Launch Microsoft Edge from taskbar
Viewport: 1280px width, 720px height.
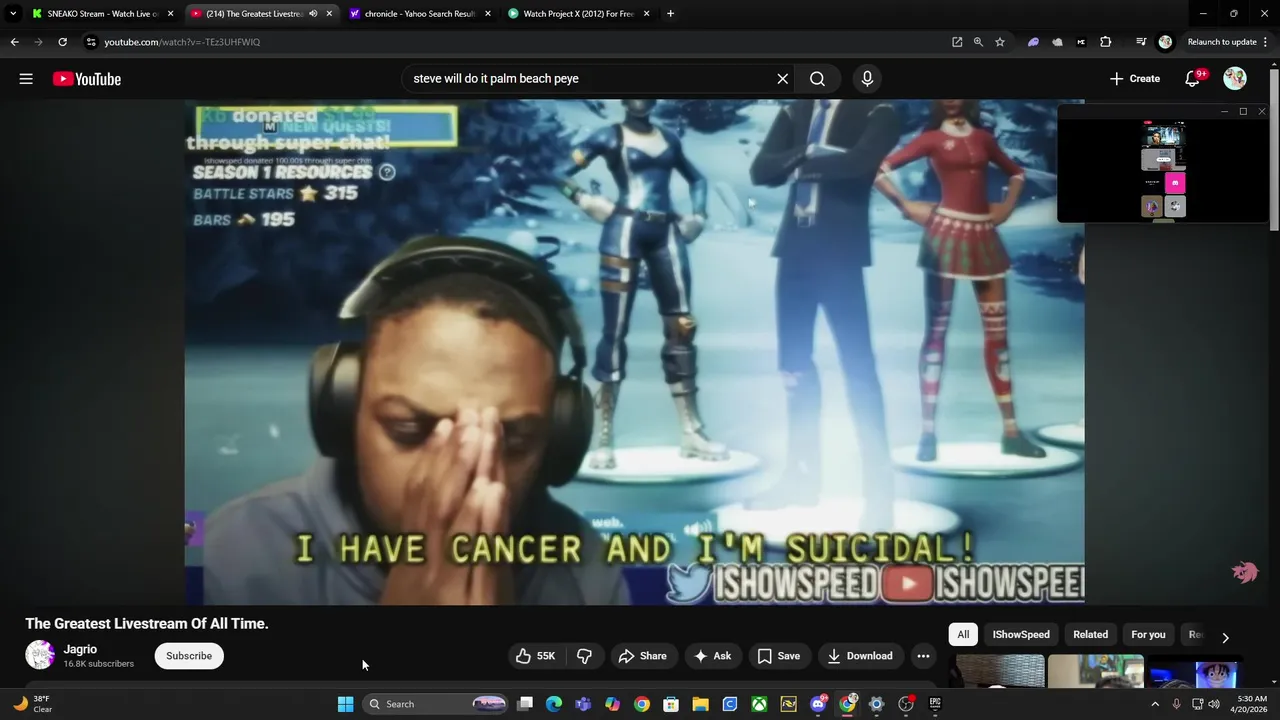click(554, 704)
